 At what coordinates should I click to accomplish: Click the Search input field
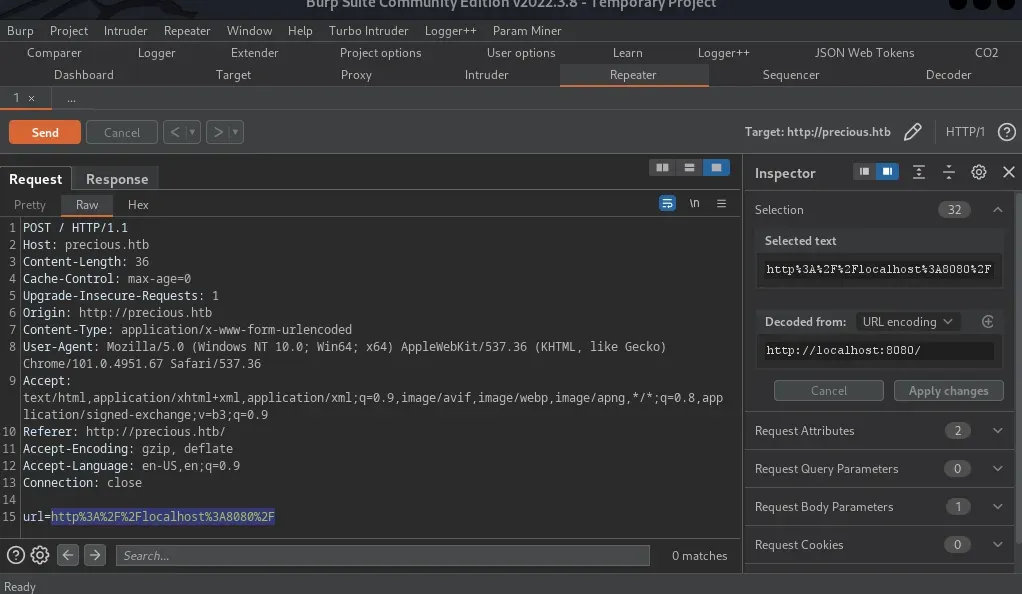[x=383, y=556]
